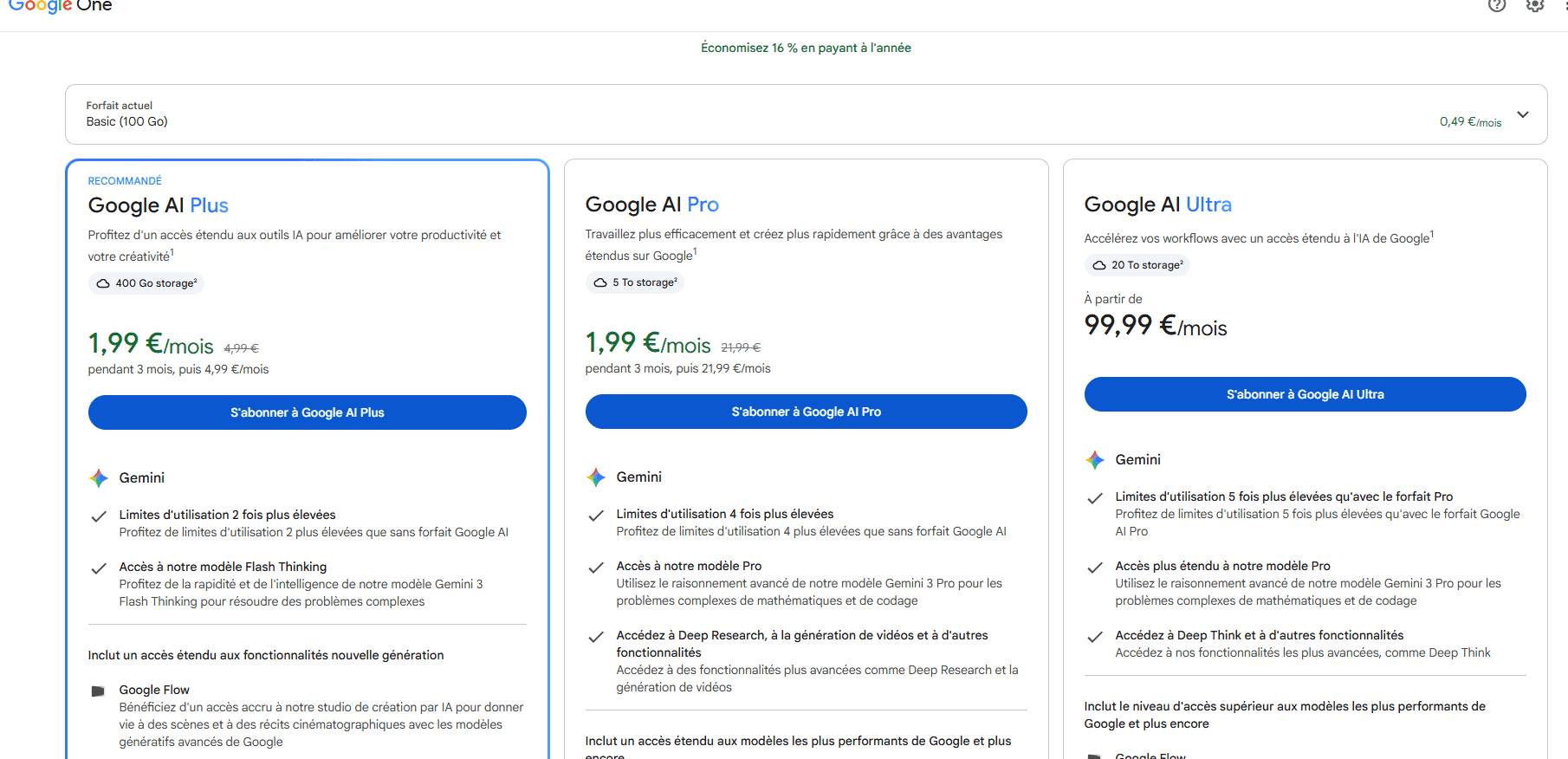Click checkmark beside 'Limites d'utilisation 4 fois plus élevées'

[x=596, y=516]
